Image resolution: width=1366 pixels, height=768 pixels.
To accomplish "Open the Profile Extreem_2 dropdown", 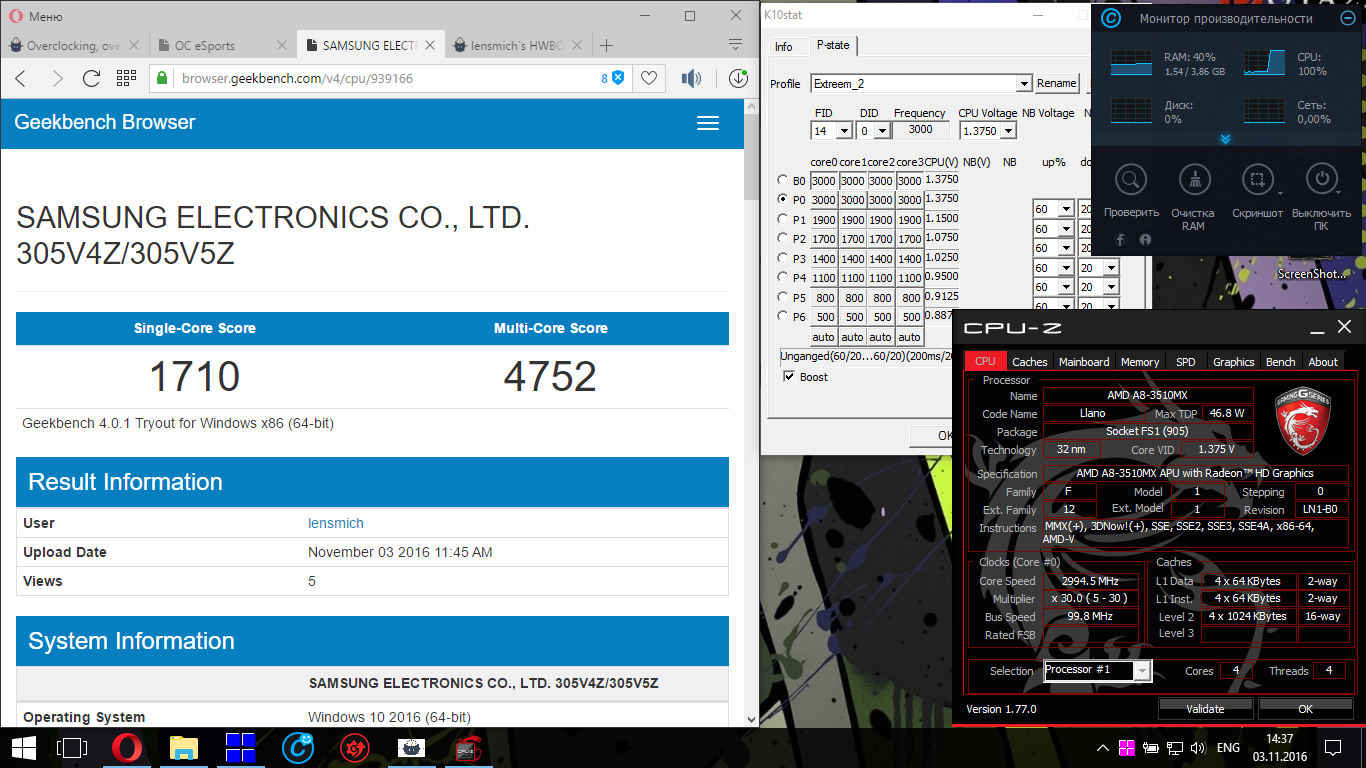I will pyautogui.click(x=1023, y=84).
